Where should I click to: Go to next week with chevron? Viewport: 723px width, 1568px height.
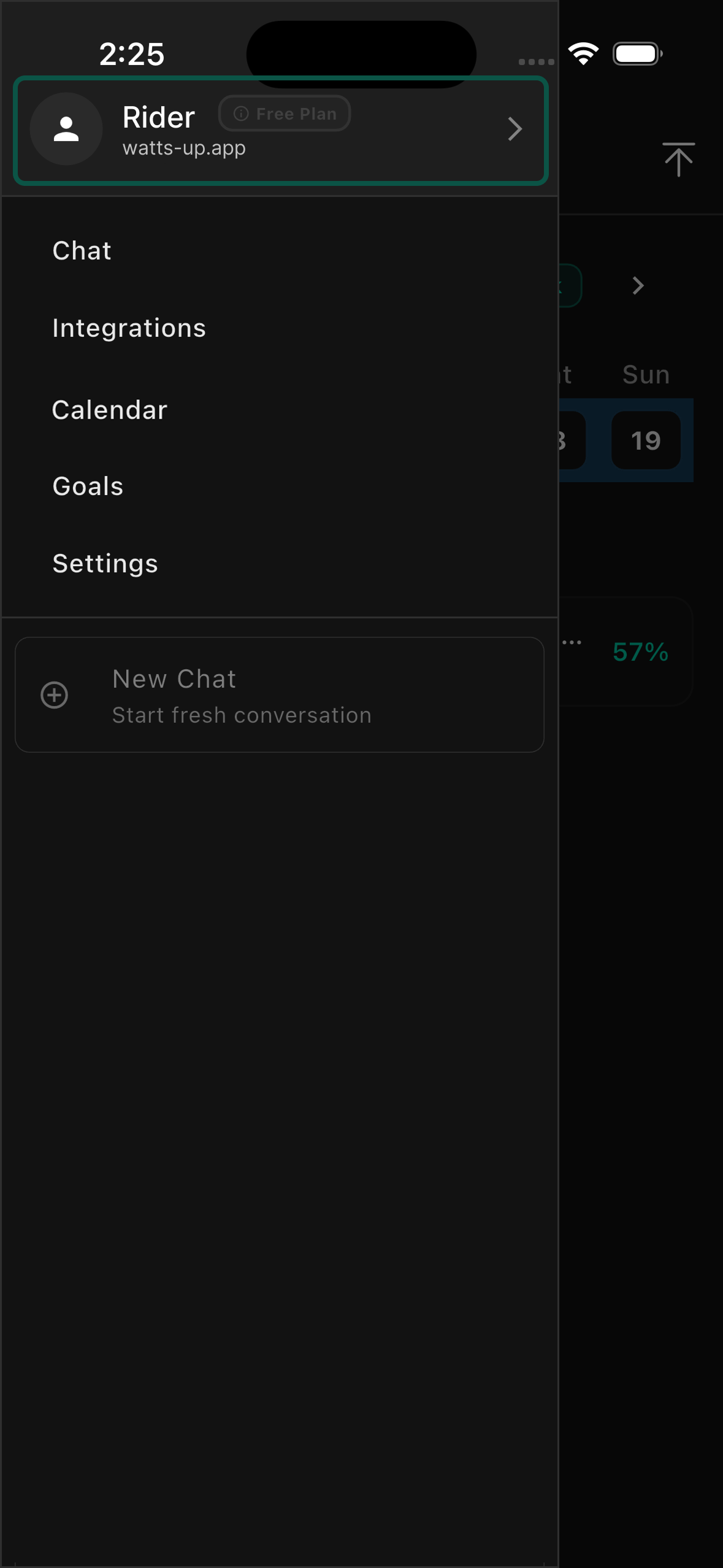[638, 285]
